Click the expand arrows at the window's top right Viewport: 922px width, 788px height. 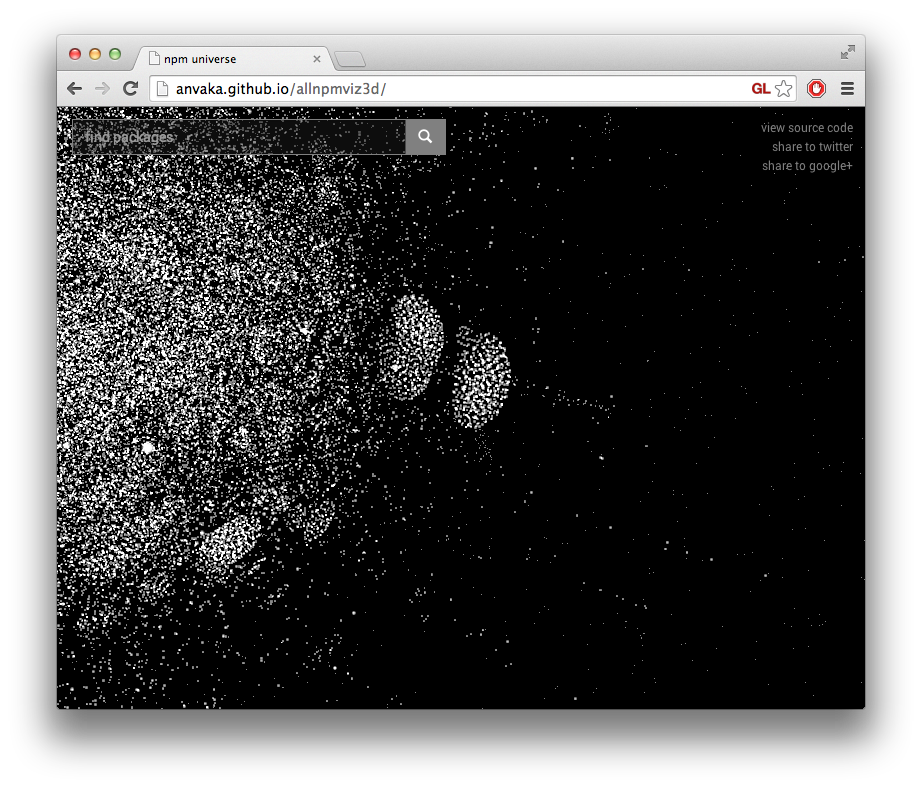pyautogui.click(x=847, y=52)
